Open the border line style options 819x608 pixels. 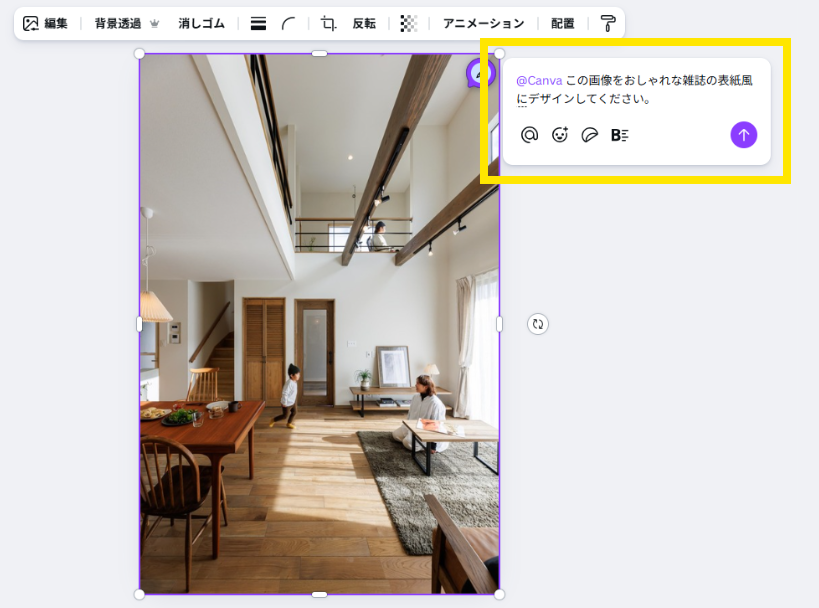point(258,23)
